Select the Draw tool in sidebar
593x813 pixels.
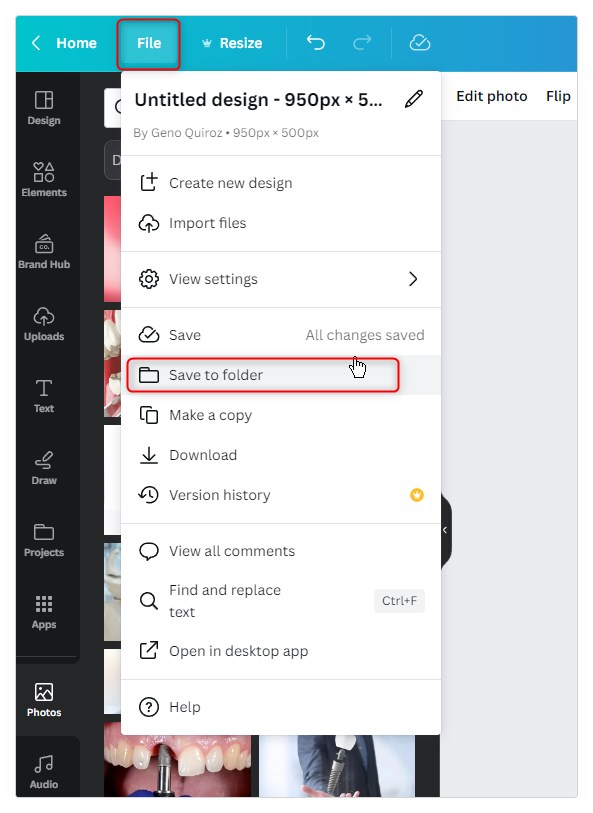pos(44,468)
